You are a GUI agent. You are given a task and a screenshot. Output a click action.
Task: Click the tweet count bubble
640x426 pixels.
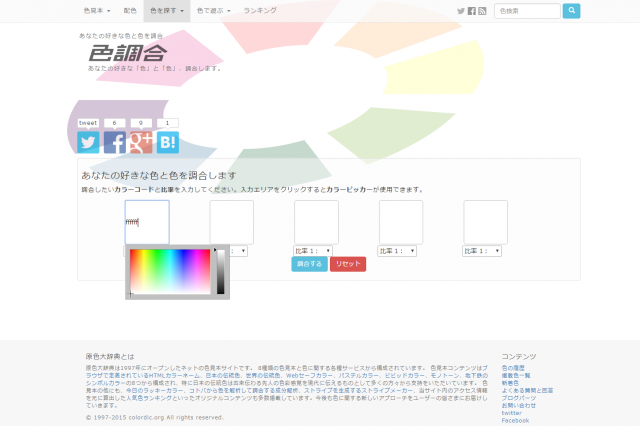point(88,123)
